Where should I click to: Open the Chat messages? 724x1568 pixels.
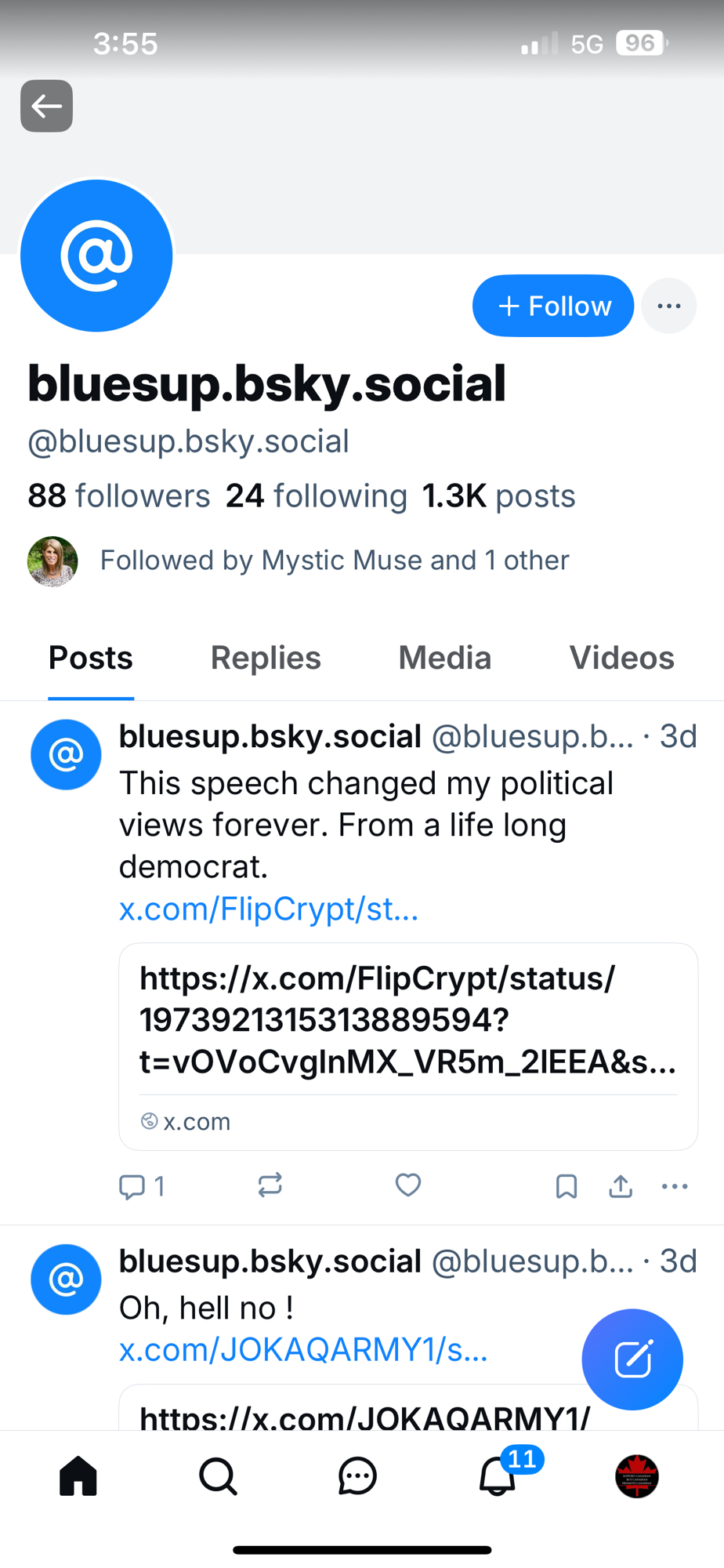click(x=357, y=1476)
